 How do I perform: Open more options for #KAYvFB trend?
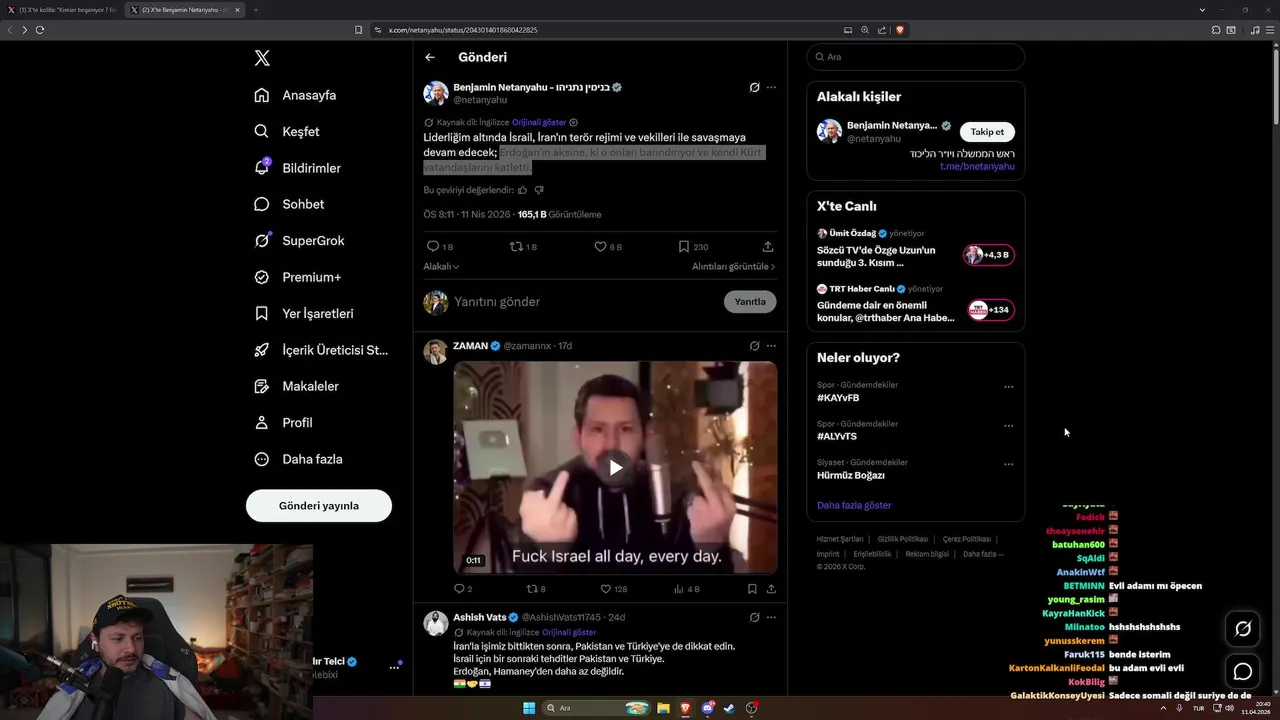point(1008,387)
